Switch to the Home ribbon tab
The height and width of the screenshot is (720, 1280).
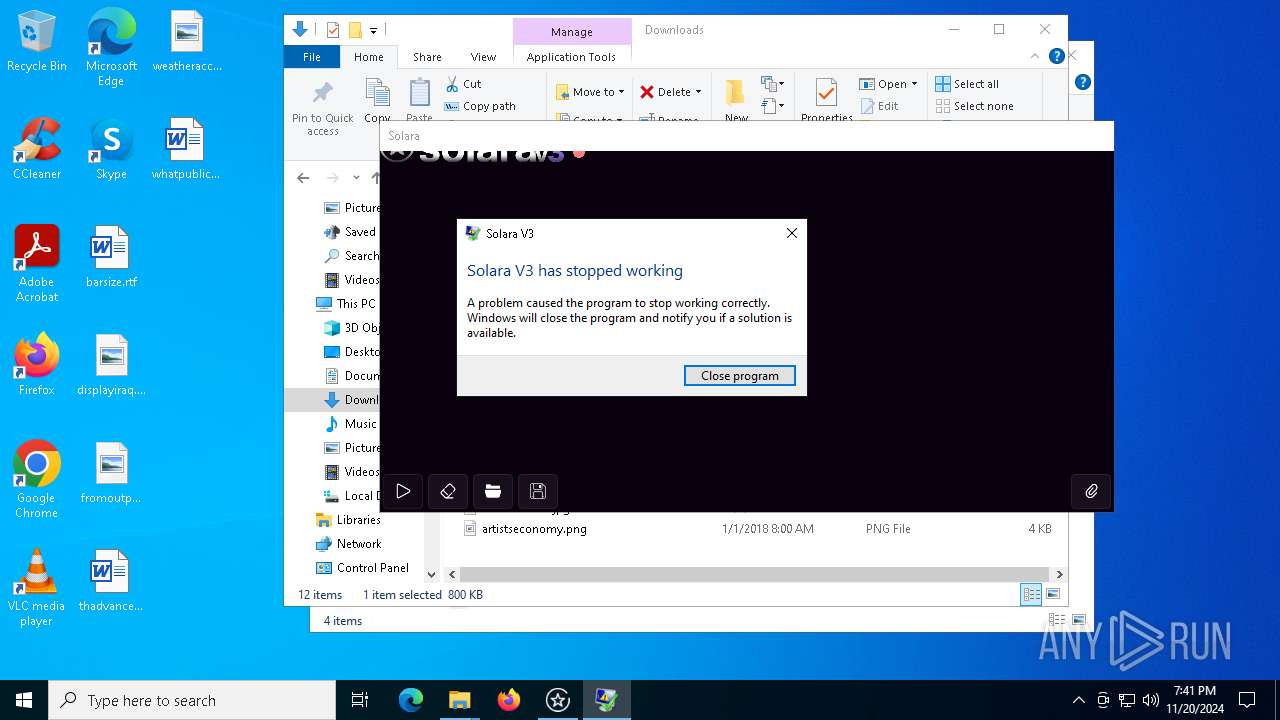(x=368, y=57)
